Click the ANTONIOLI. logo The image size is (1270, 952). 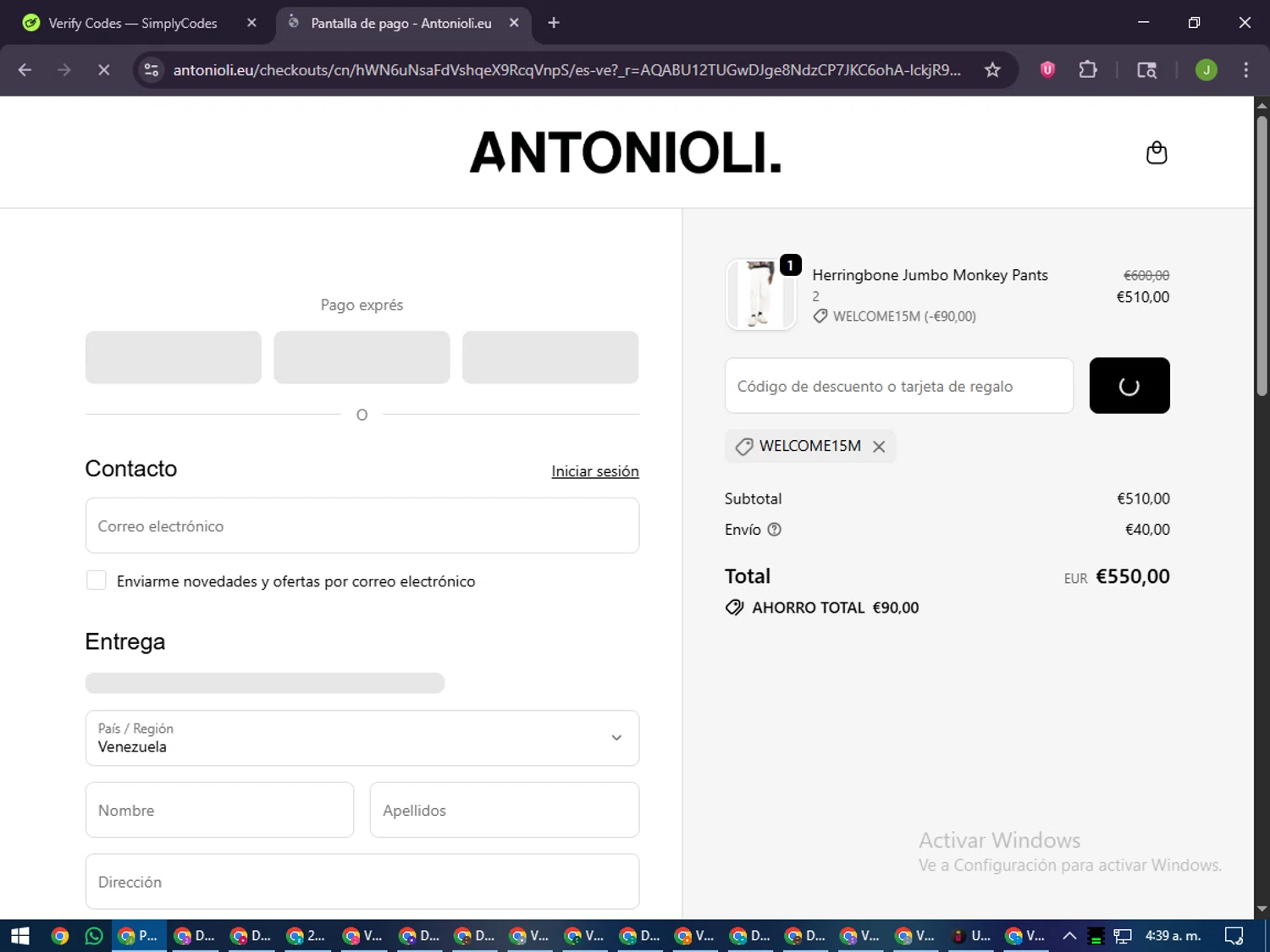pos(626,152)
